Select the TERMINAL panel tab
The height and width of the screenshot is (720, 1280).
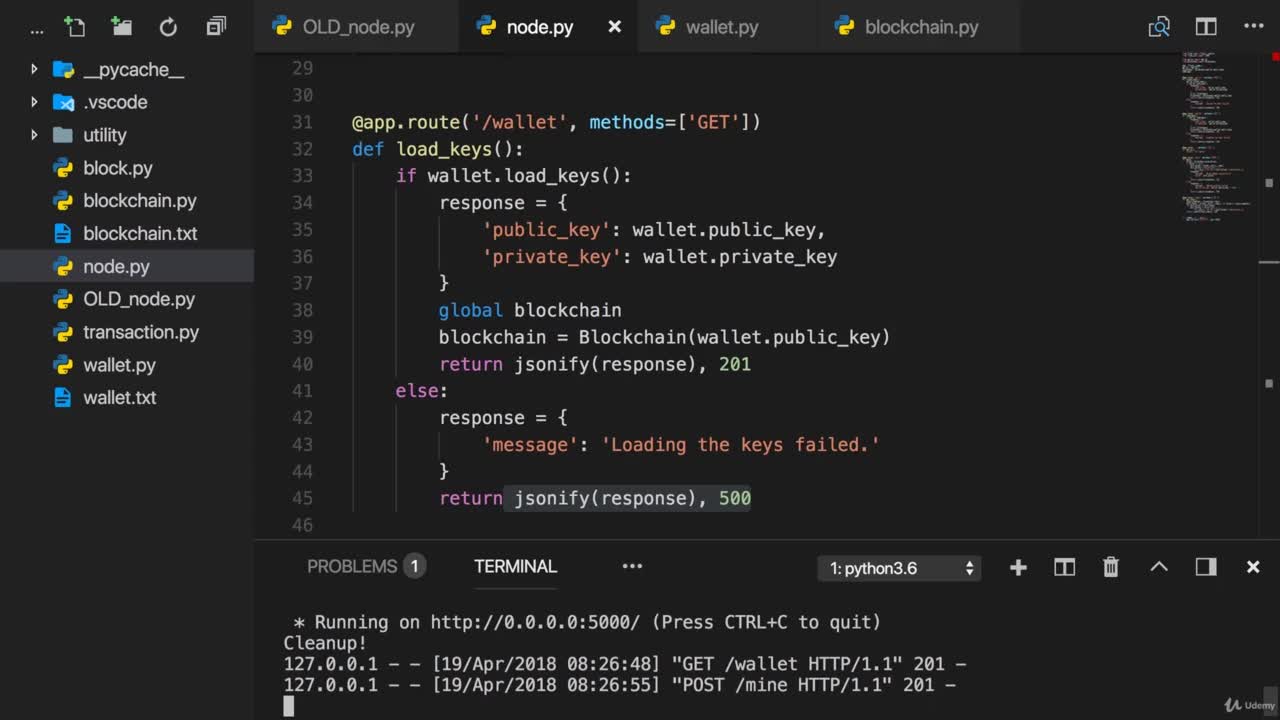(515, 566)
